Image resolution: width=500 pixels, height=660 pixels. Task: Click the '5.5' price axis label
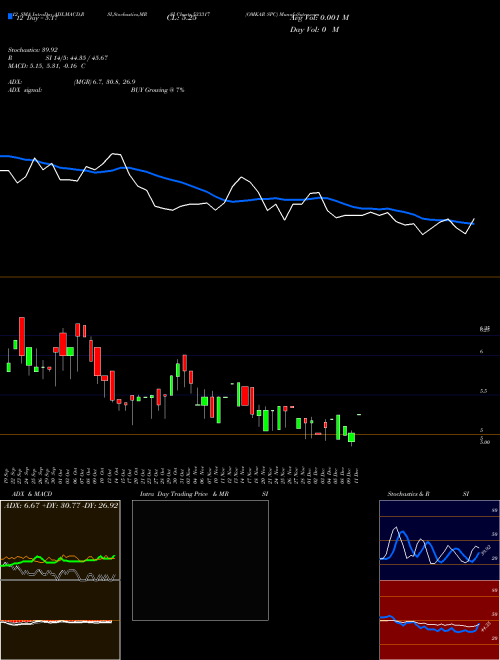[484, 391]
